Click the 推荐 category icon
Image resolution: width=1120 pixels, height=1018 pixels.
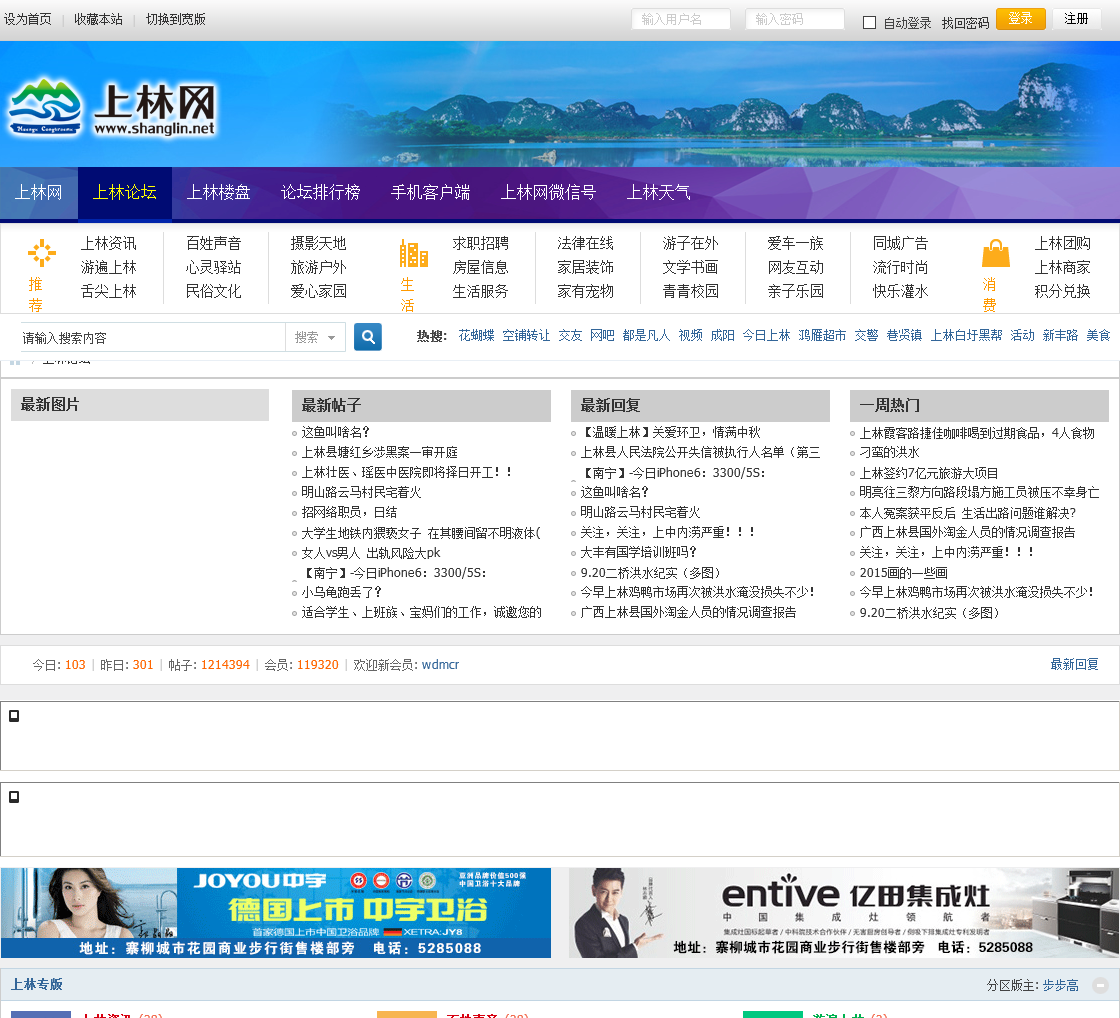pyautogui.click(x=41, y=254)
